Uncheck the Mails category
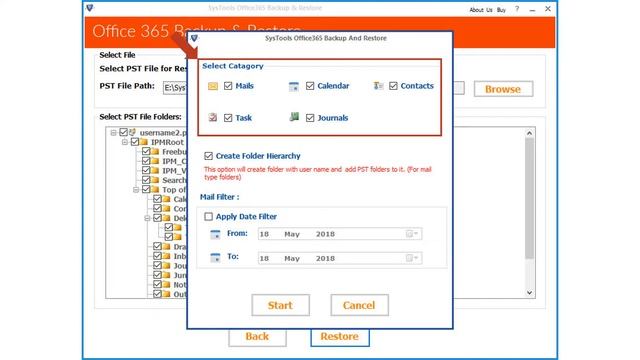This screenshot has height=360, width=640. point(228,86)
